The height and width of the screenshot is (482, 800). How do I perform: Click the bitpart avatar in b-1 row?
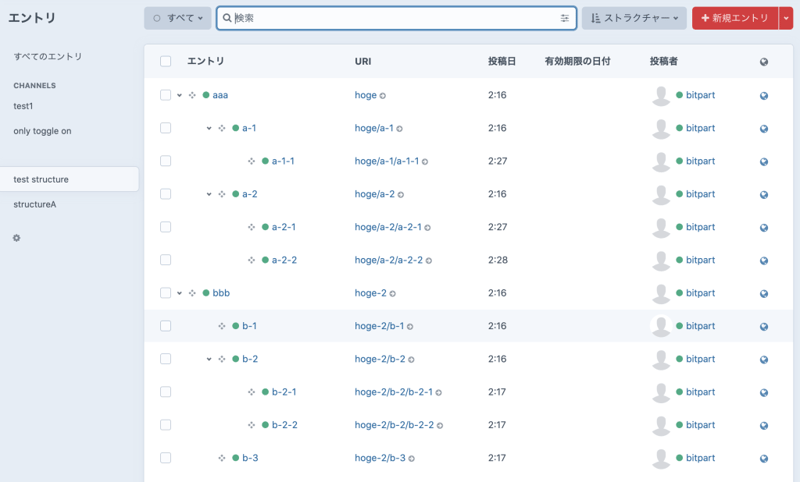(x=660, y=326)
